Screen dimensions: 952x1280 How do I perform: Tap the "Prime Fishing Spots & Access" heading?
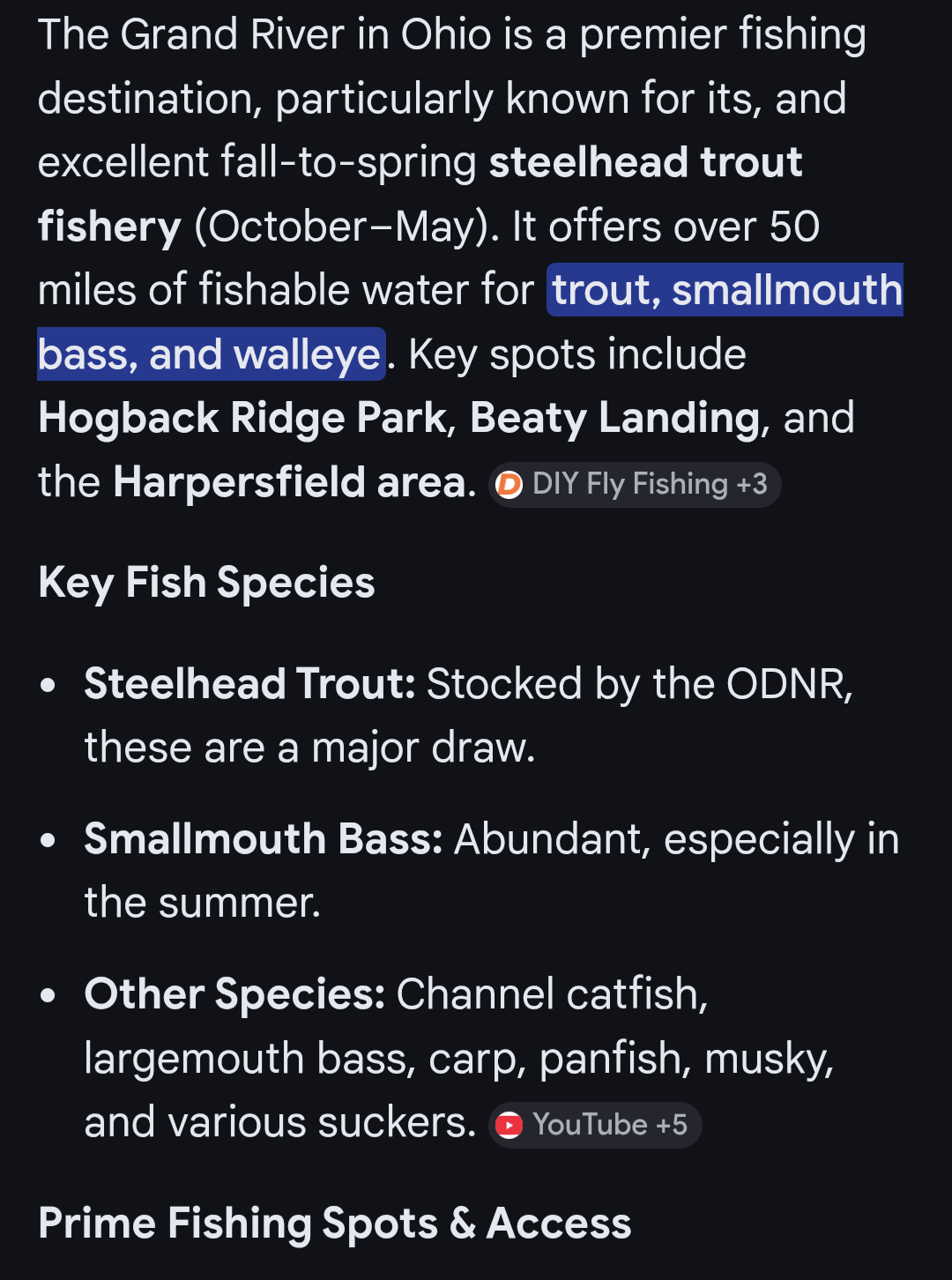tap(335, 1224)
